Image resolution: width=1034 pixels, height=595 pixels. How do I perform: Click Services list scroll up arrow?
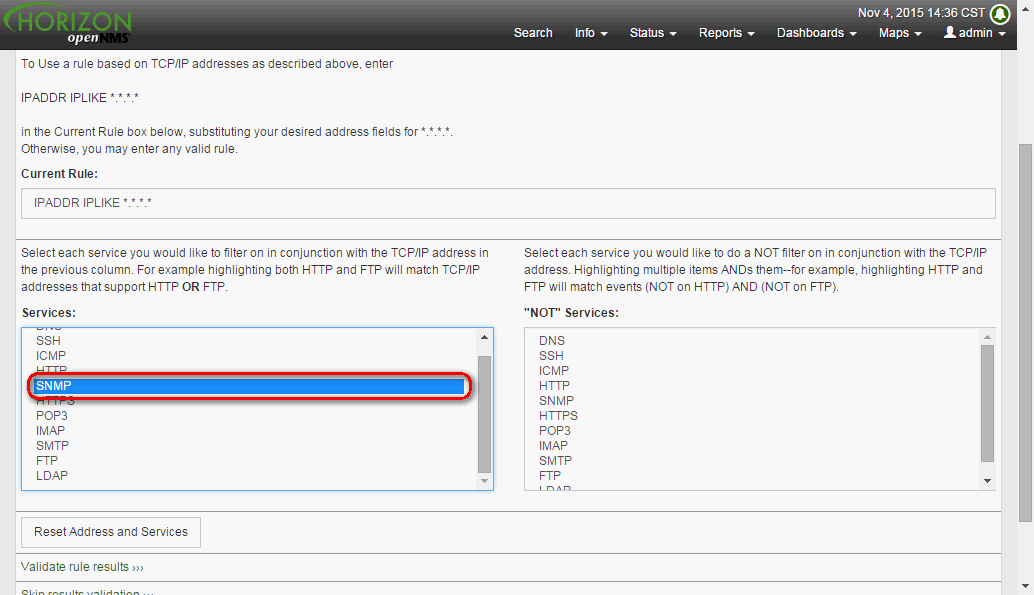pyautogui.click(x=484, y=337)
